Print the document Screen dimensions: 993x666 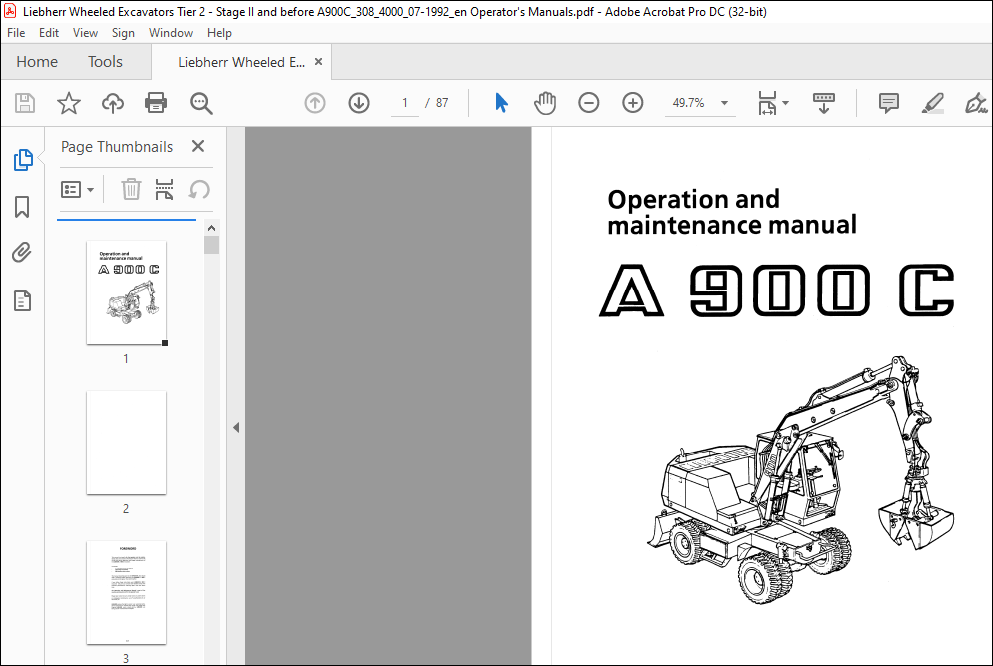[156, 103]
